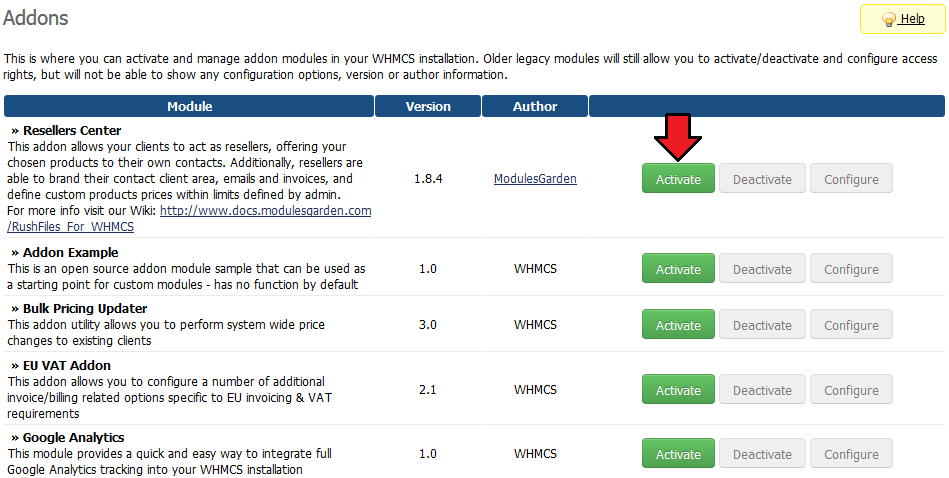Select the Resellers Center module title

coord(71,130)
